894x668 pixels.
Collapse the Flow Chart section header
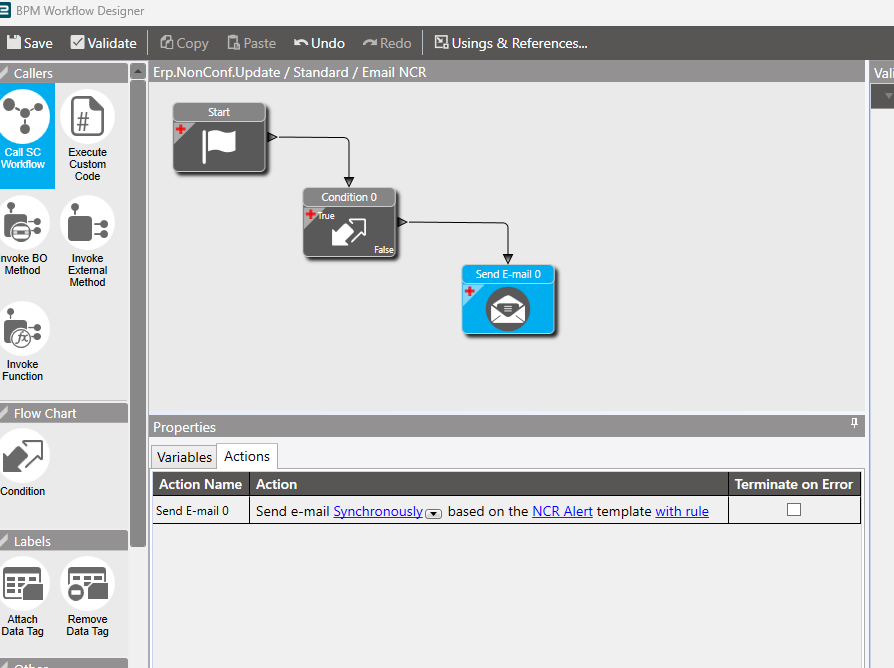64,413
